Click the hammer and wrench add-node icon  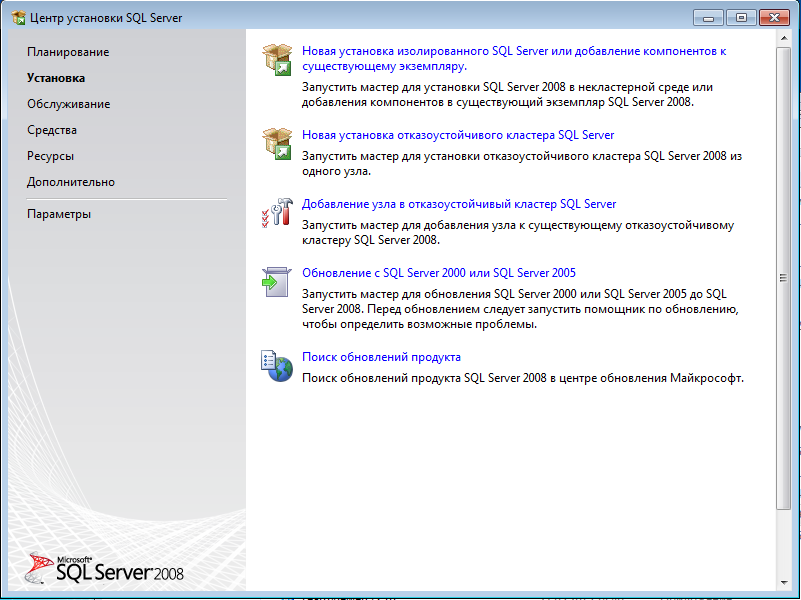pos(277,212)
